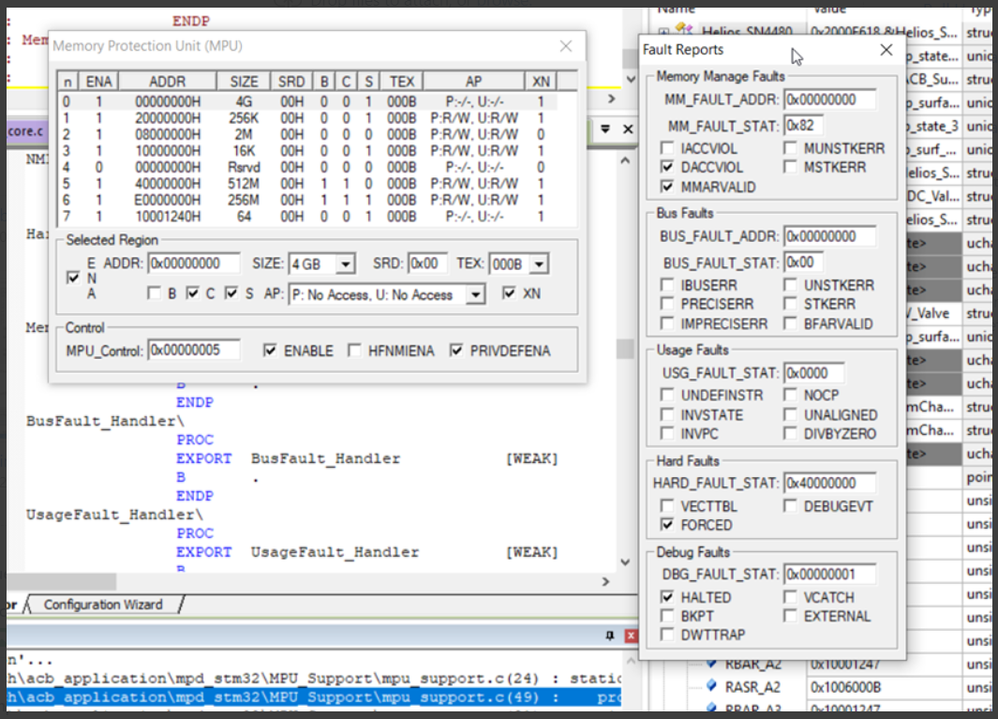Click the HARD_FAULT_STAT field
998x719 pixels.
(x=829, y=483)
